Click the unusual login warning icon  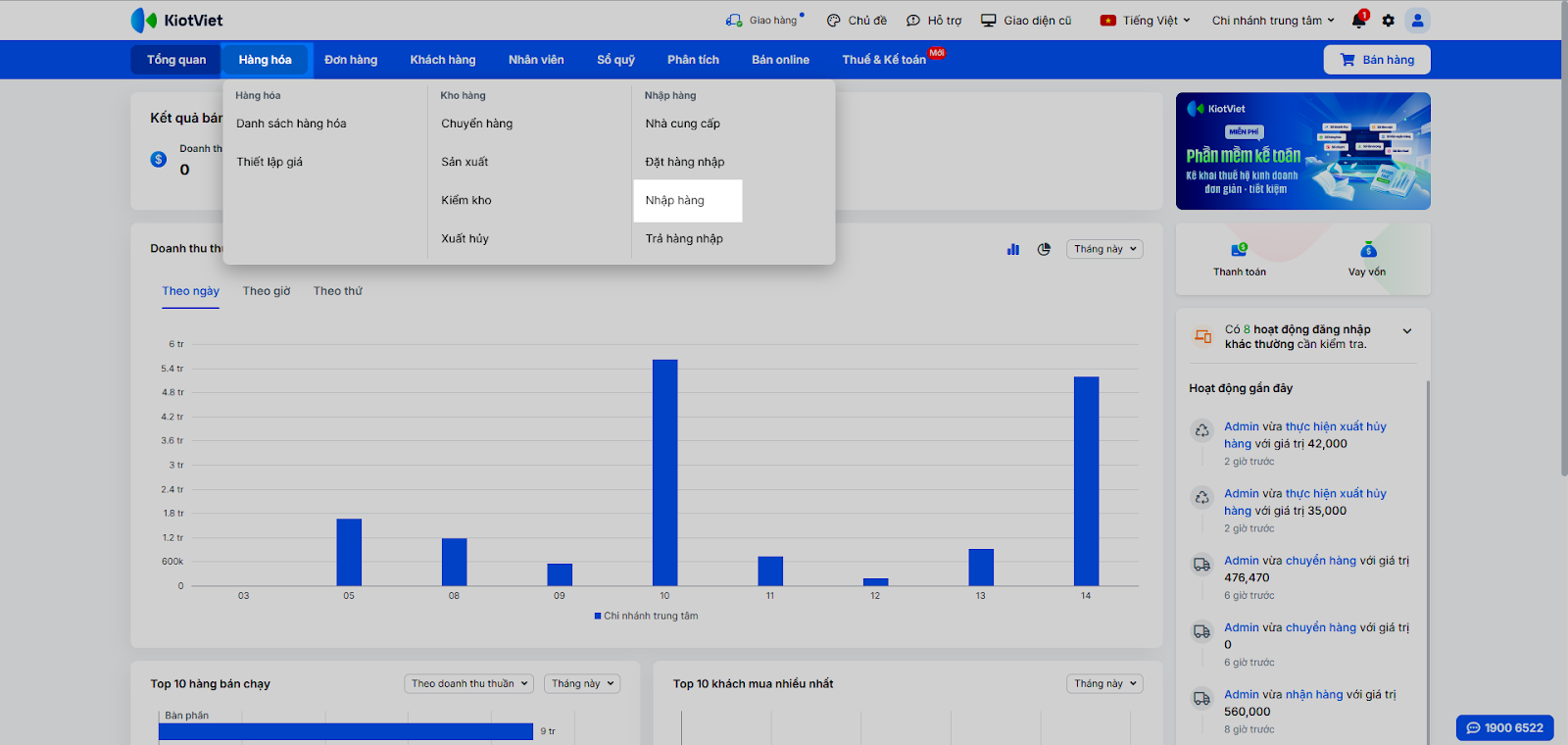[x=1202, y=336]
